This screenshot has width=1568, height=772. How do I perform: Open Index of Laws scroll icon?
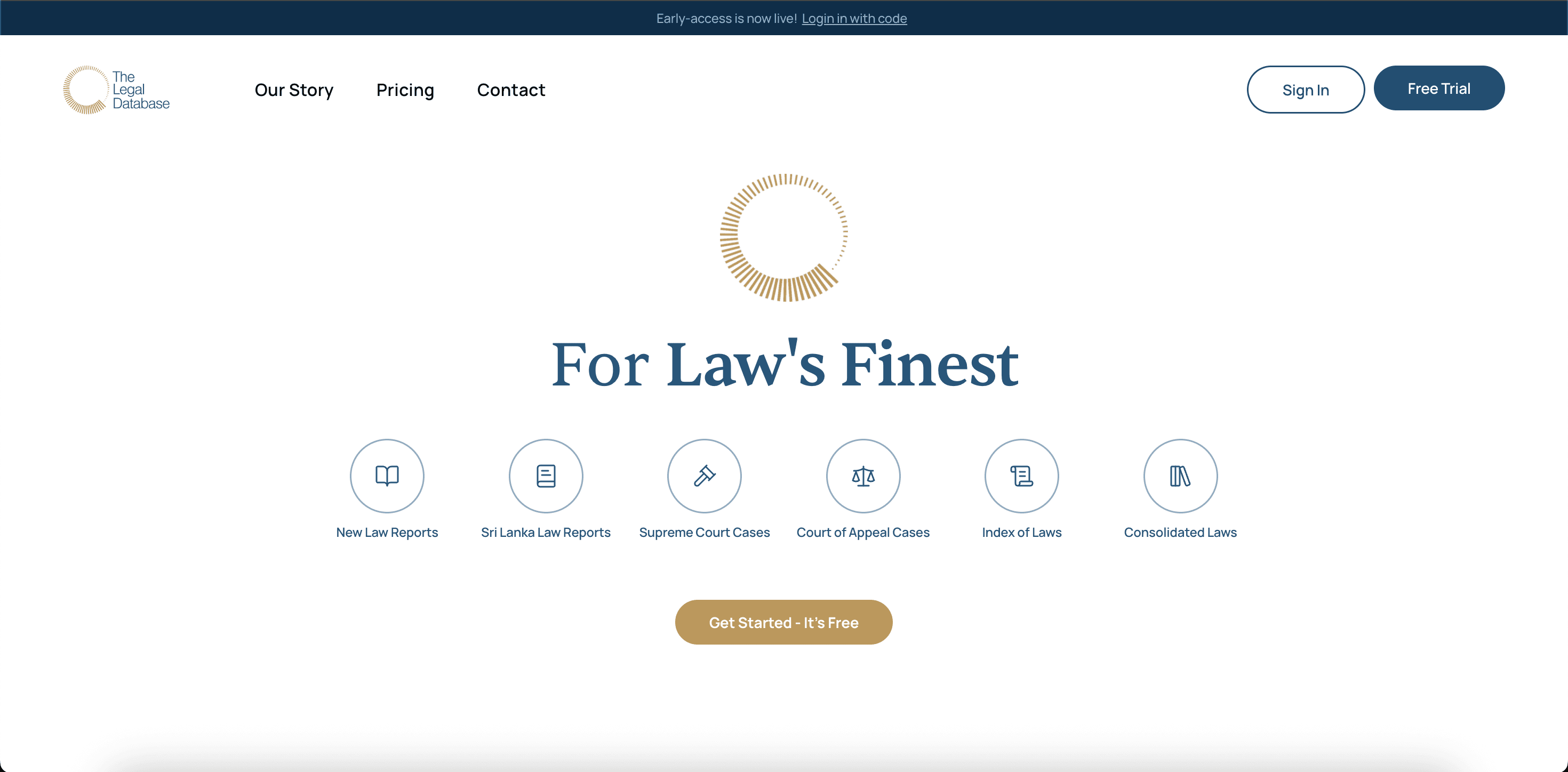click(1021, 476)
